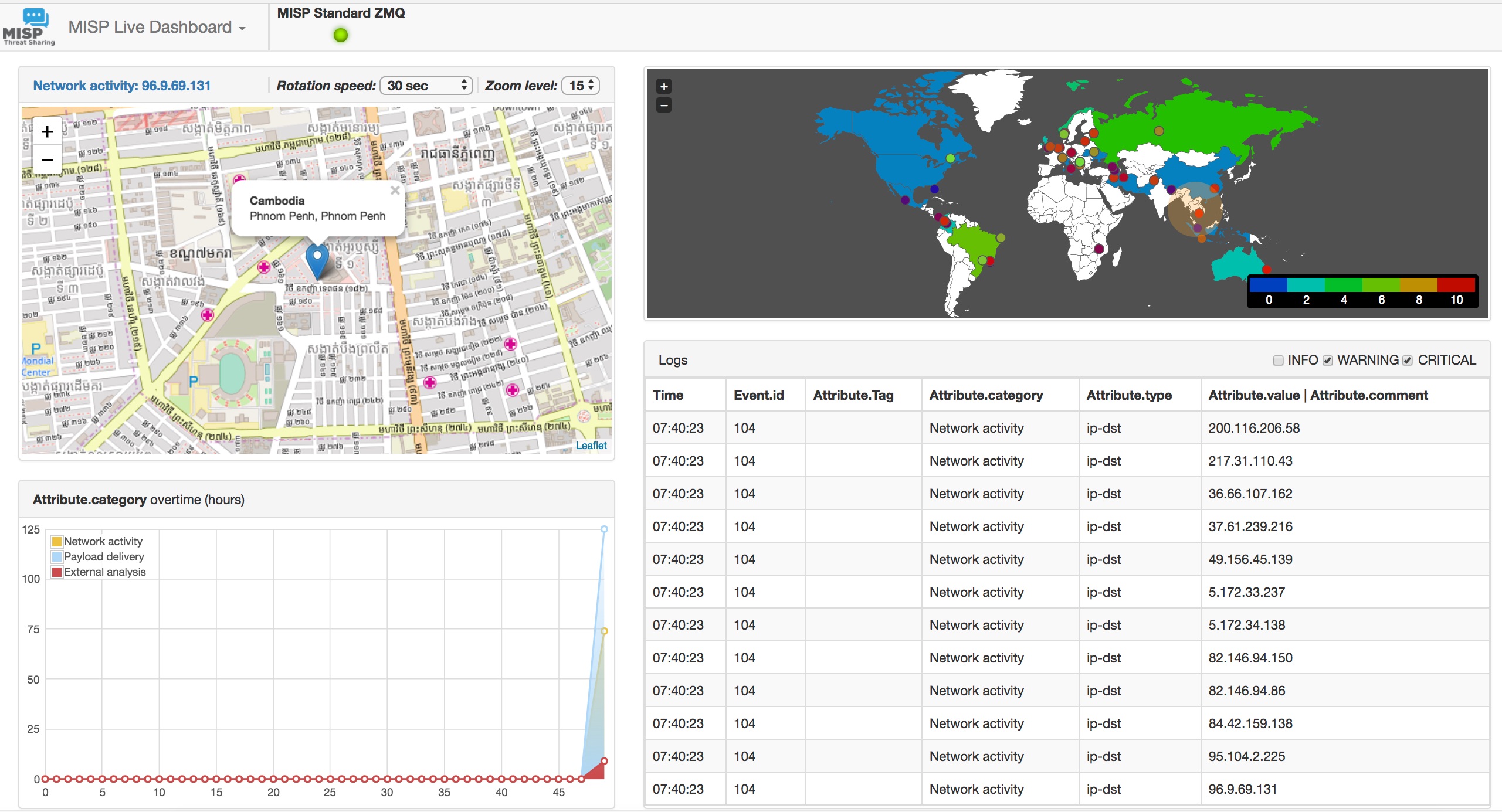Open the Zoom level selector

click(580, 86)
